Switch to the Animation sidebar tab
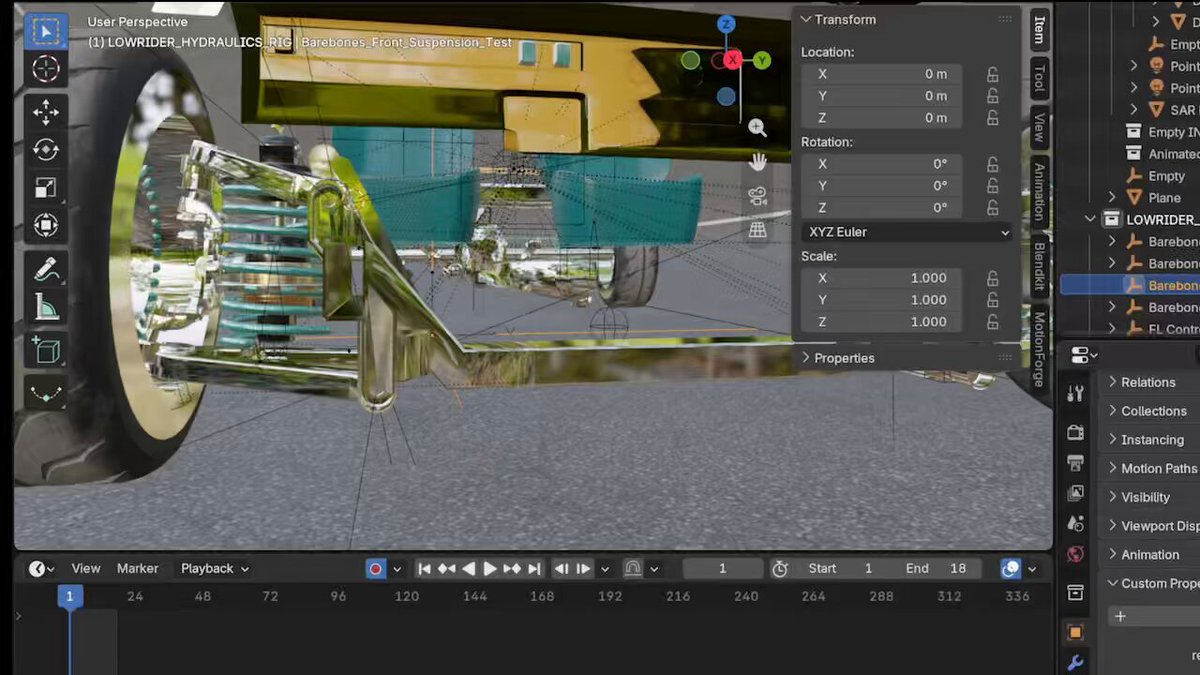Viewport: 1200px width, 675px height. click(1039, 191)
